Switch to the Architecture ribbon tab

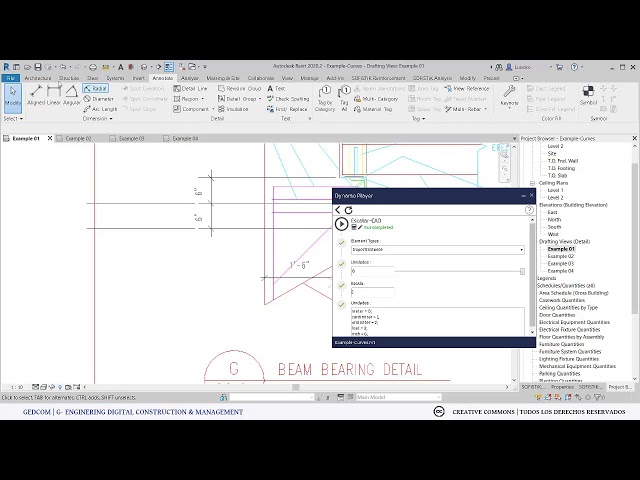pos(38,78)
